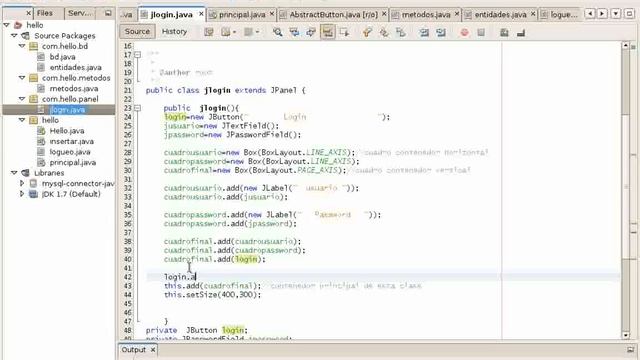This screenshot has height=360, width=640.
Task: Close the entidades.java tab
Action: click(x=533, y=14)
